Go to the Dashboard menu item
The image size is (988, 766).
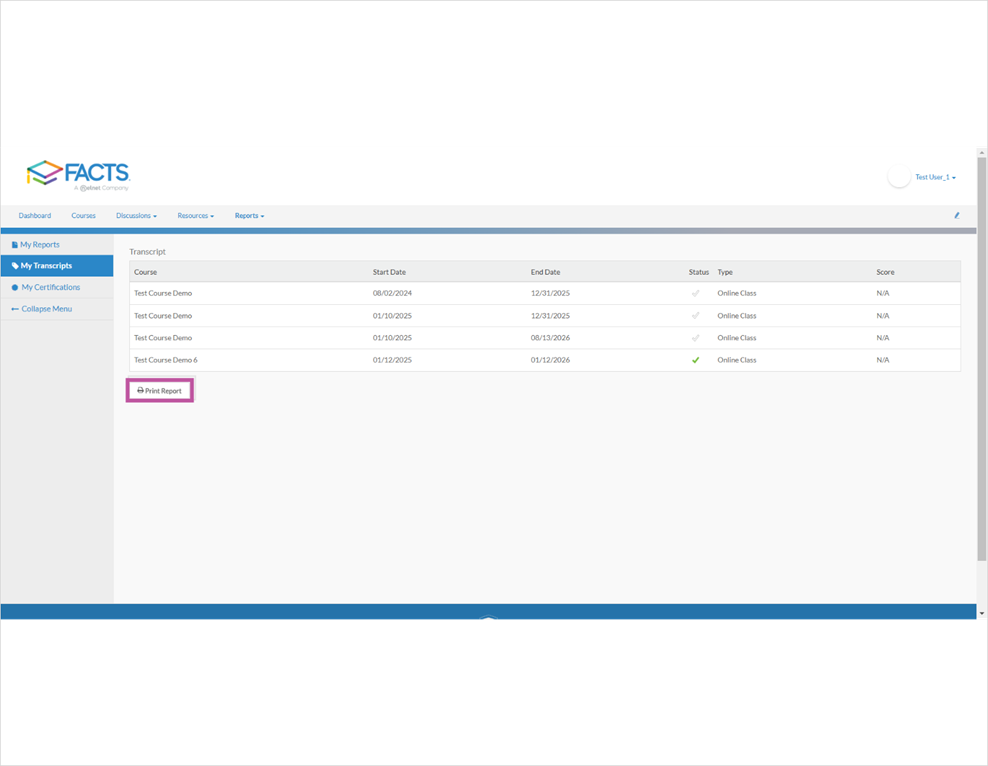(x=34, y=215)
